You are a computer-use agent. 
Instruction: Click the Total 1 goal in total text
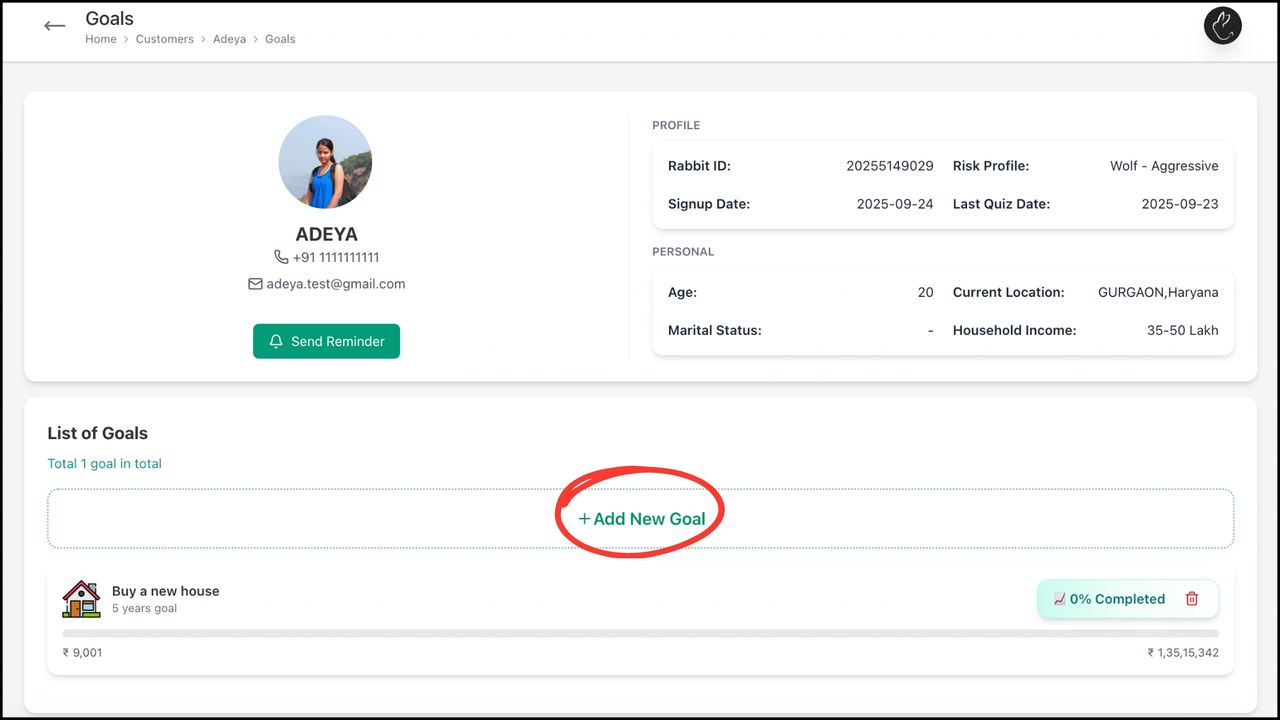(104, 464)
